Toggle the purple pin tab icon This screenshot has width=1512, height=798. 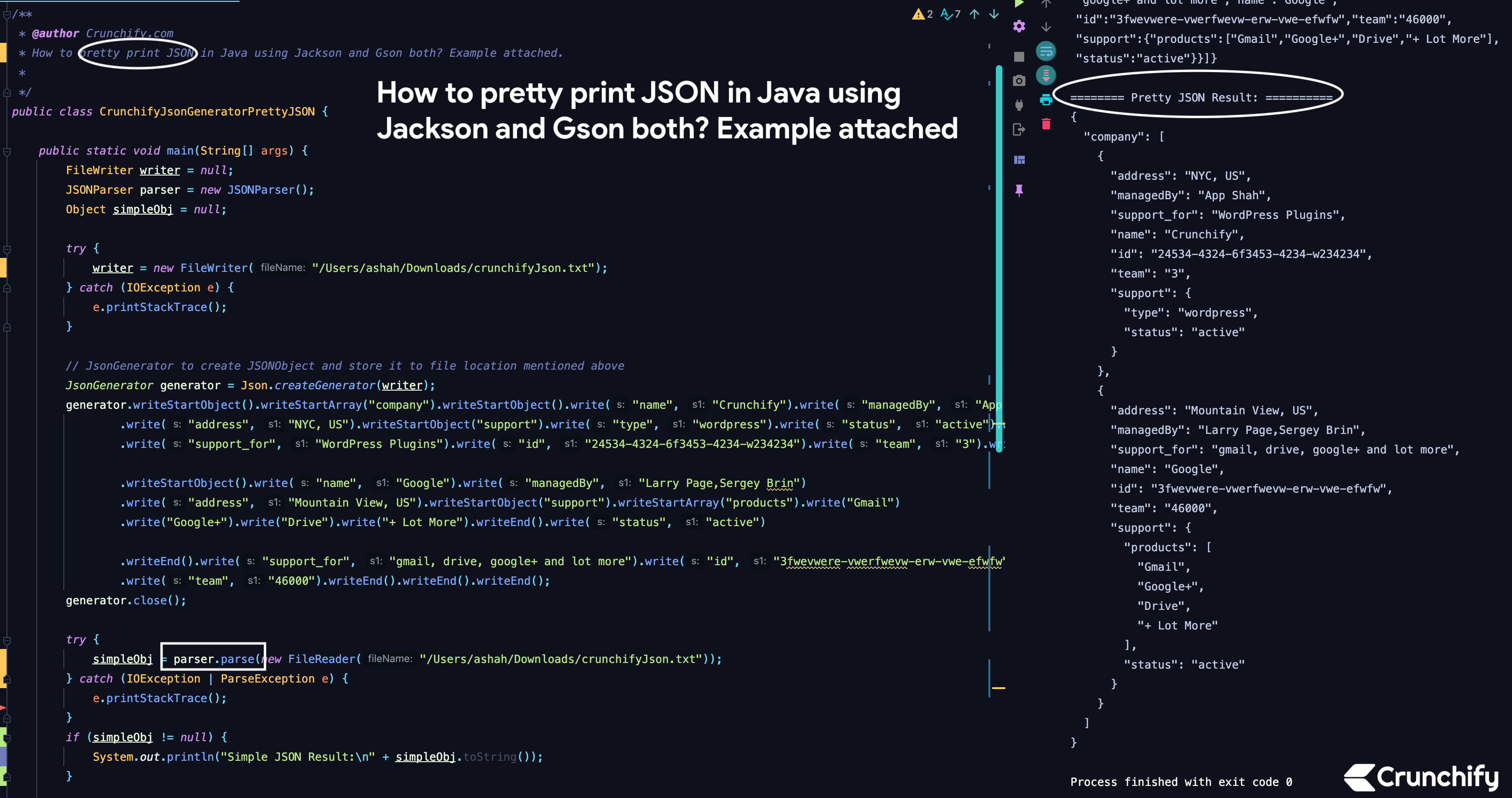[x=1019, y=190]
